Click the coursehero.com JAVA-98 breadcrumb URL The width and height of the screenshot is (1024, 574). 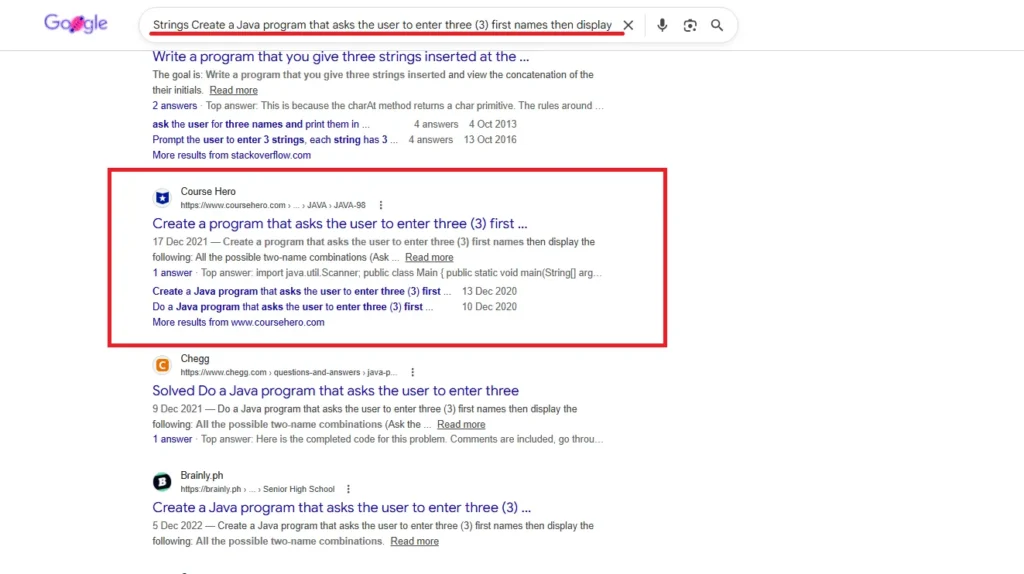pyautogui.click(x=273, y=205)
